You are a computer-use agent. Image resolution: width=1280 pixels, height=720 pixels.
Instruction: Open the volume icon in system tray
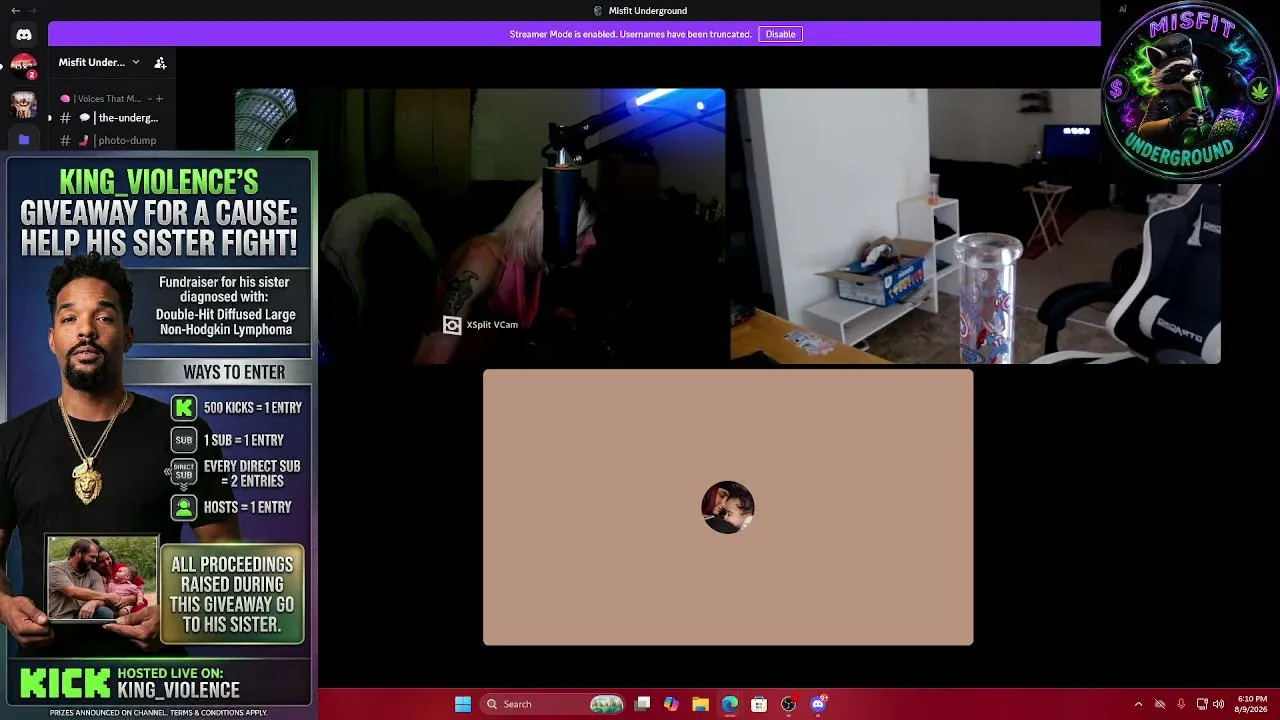click(x=1218, y=704)
